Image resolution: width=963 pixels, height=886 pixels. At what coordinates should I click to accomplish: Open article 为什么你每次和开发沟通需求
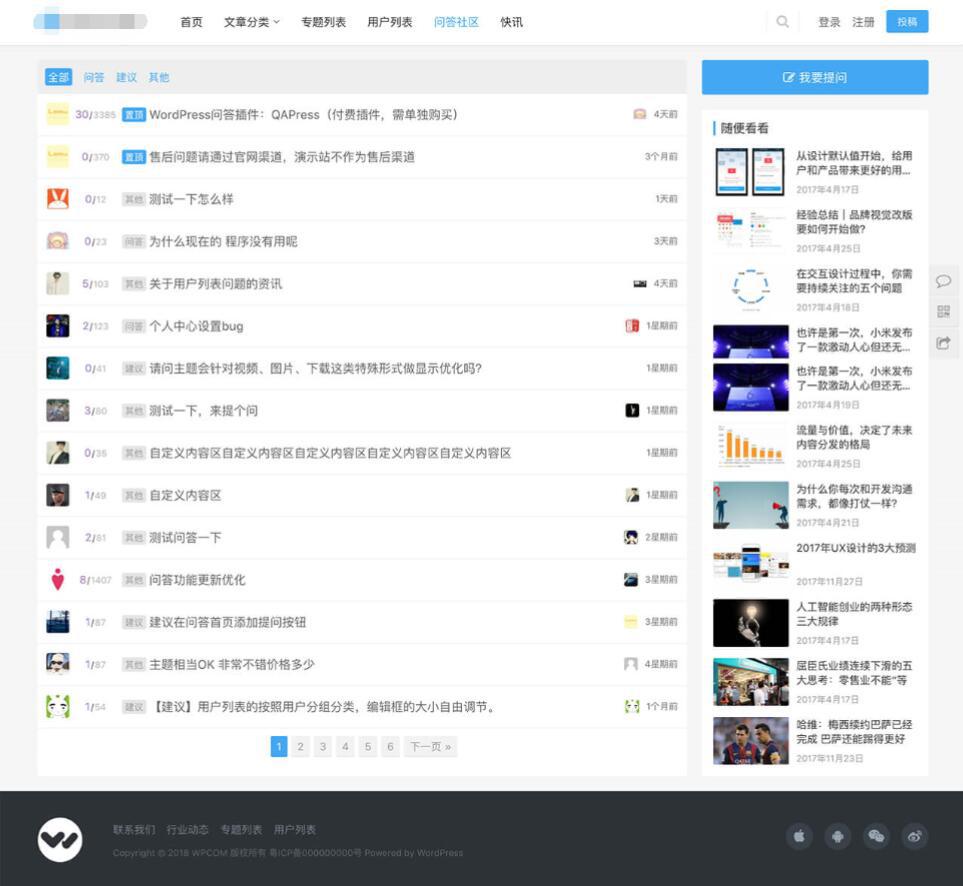tap(854, 496)
